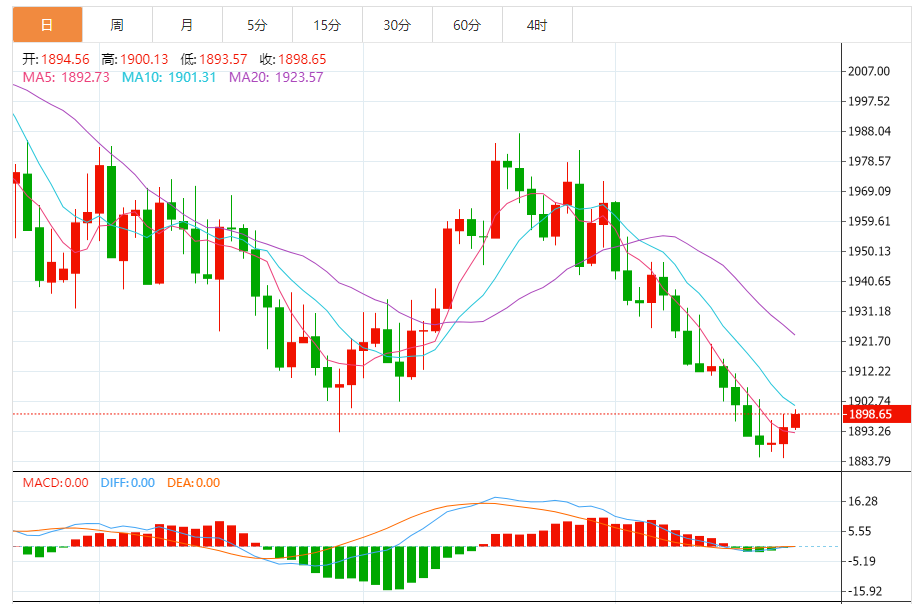Click the 高: 1900.13 high price
Screen dimensions: 920x604
[135, 59]
